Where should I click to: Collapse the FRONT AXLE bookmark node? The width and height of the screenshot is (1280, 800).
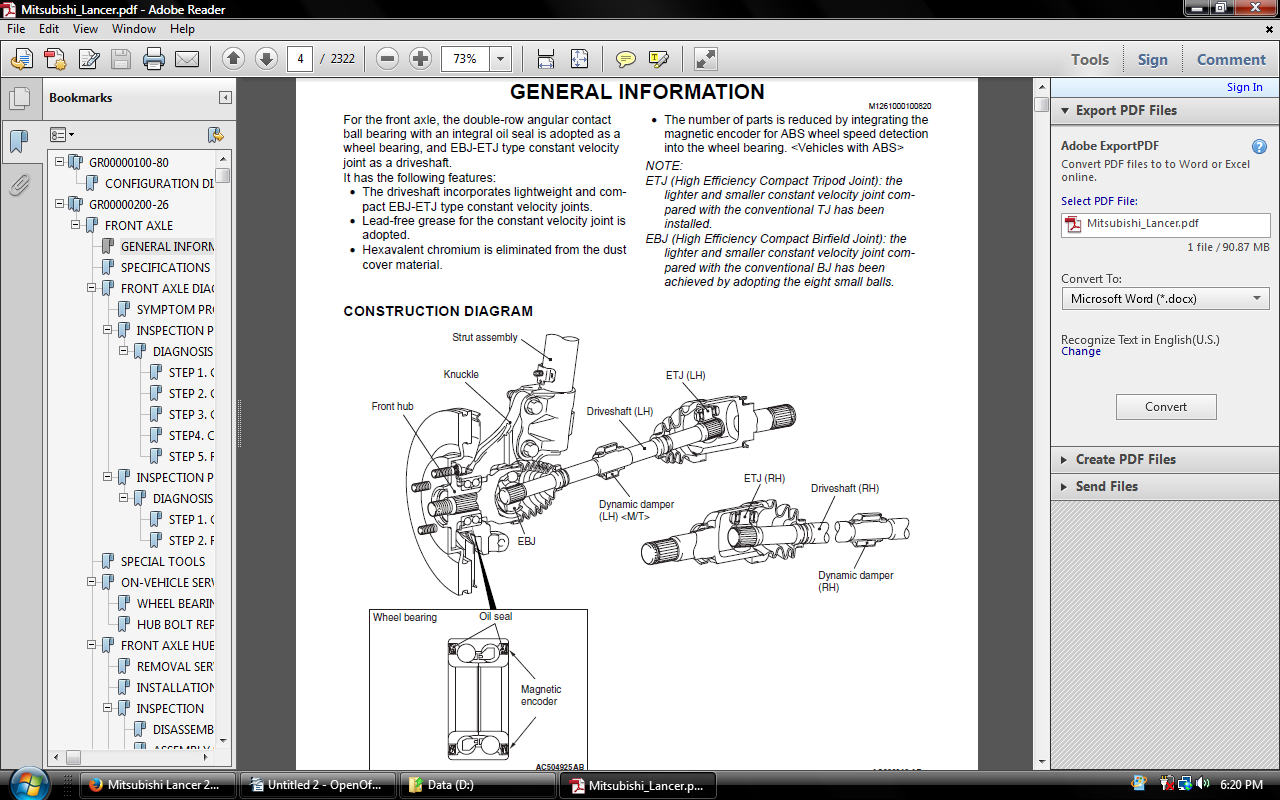tap(76, 225)
